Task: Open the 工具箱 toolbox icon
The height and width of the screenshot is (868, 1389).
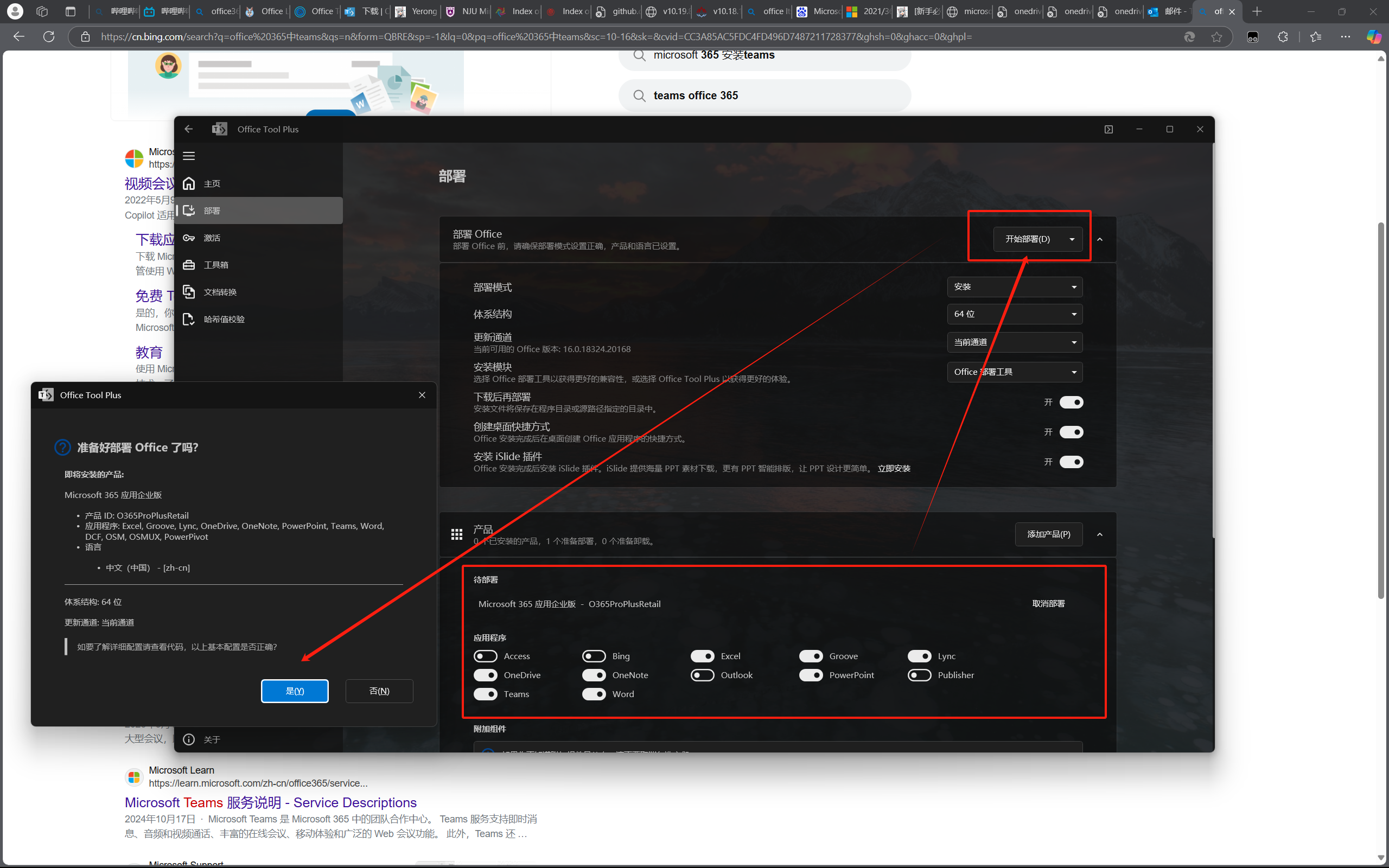Action: tap(189, 265)
